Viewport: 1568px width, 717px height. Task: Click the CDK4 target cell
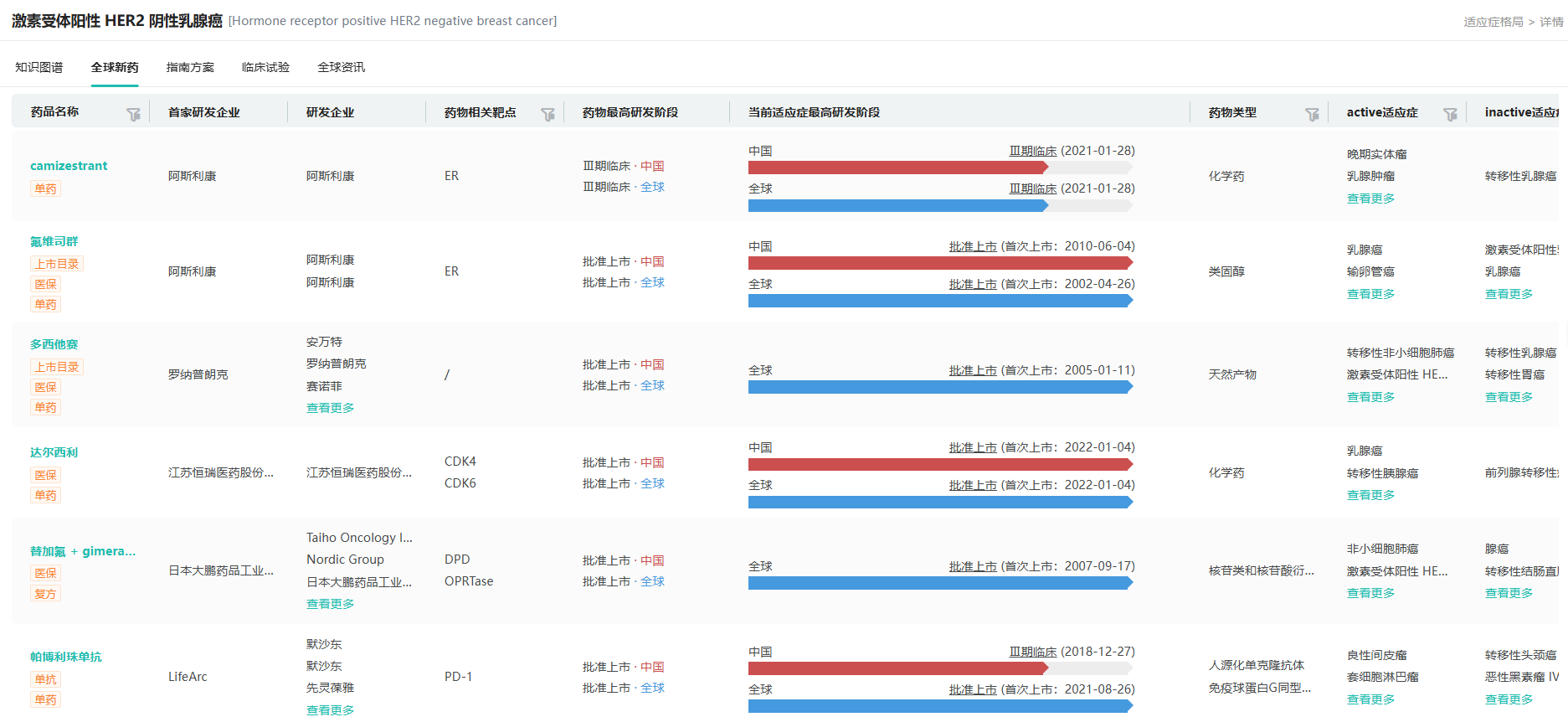coord(460,462)
